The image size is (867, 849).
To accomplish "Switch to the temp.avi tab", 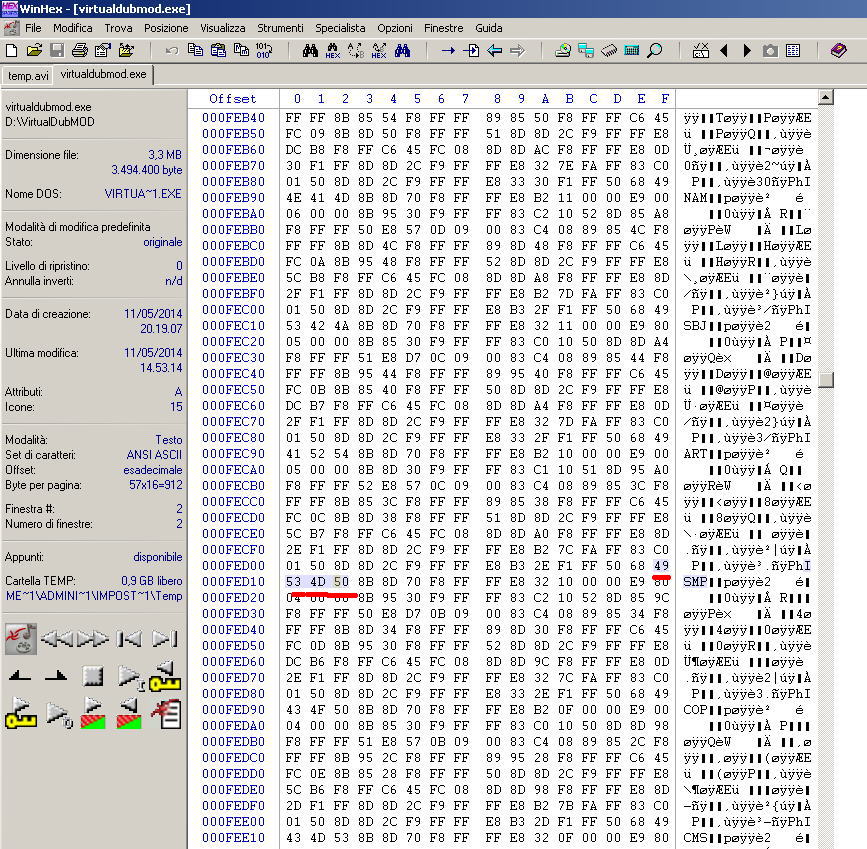I will tap(27, 75).
